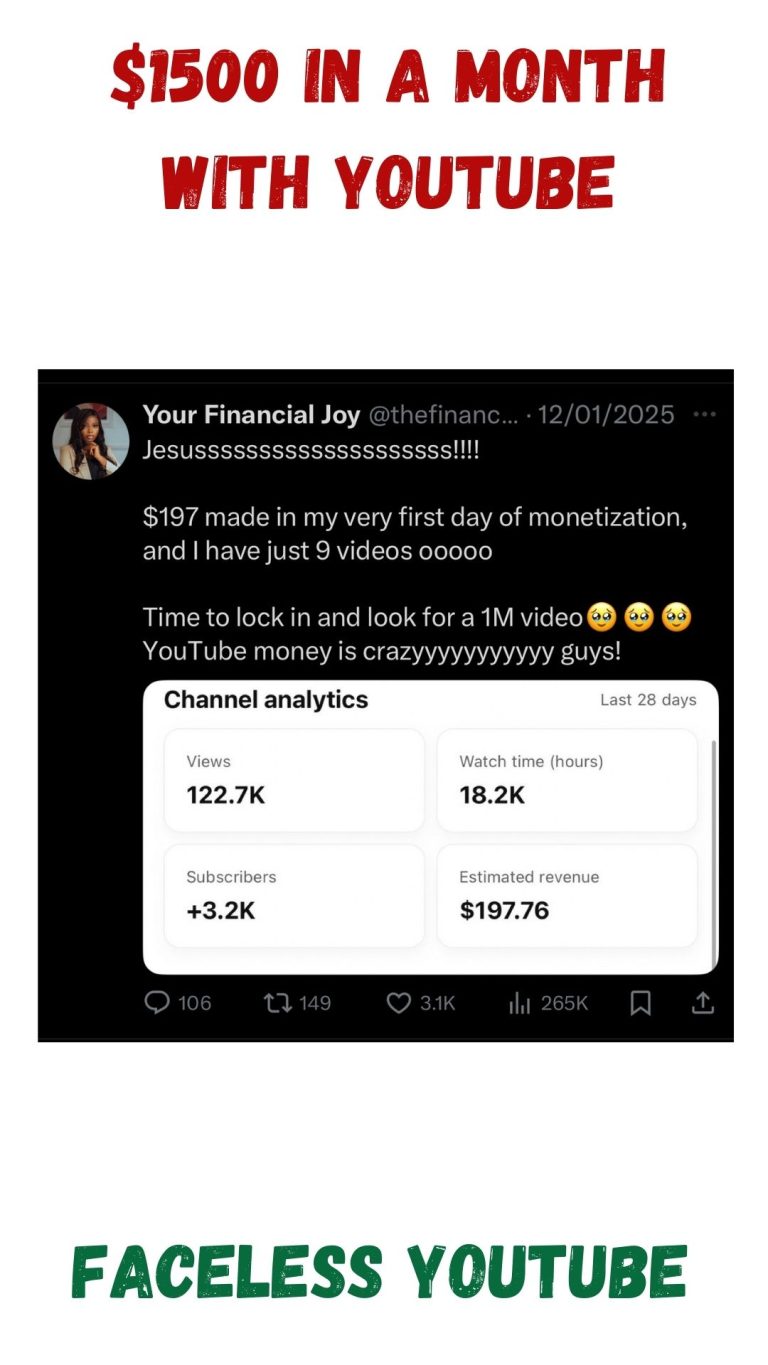This screenshot has width=768, height=1365.
Task: Click the share upload icon
Action: pos(703,1002)
